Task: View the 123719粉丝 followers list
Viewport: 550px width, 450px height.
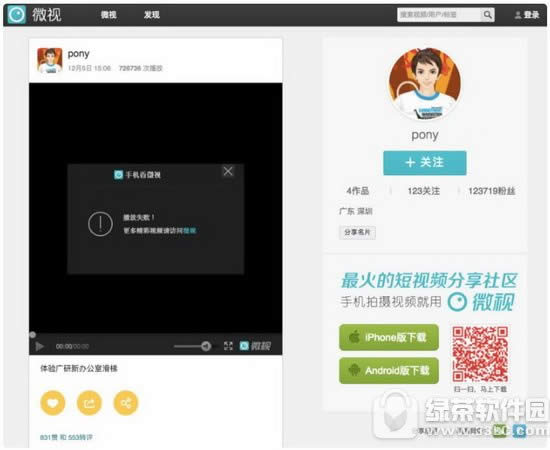Action: pos(492,191)
